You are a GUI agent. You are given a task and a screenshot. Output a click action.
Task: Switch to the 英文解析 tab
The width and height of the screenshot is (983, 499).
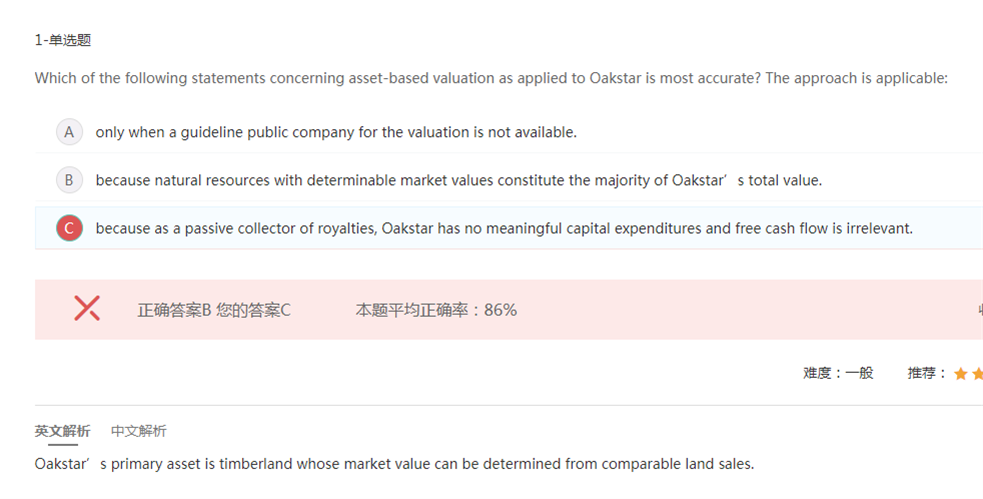(62, 431)
